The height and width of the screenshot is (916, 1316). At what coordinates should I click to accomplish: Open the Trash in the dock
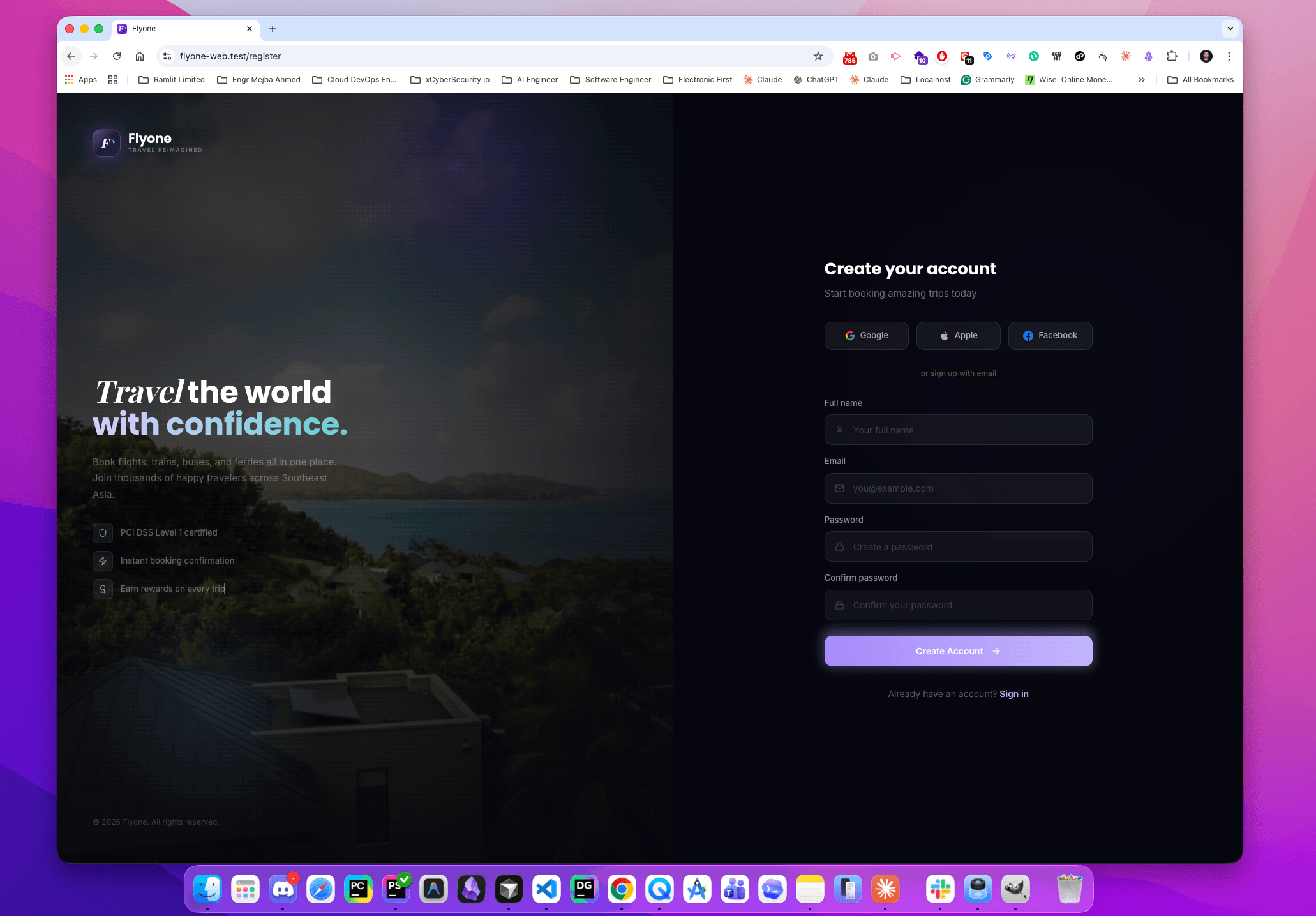click(1070, 889)
